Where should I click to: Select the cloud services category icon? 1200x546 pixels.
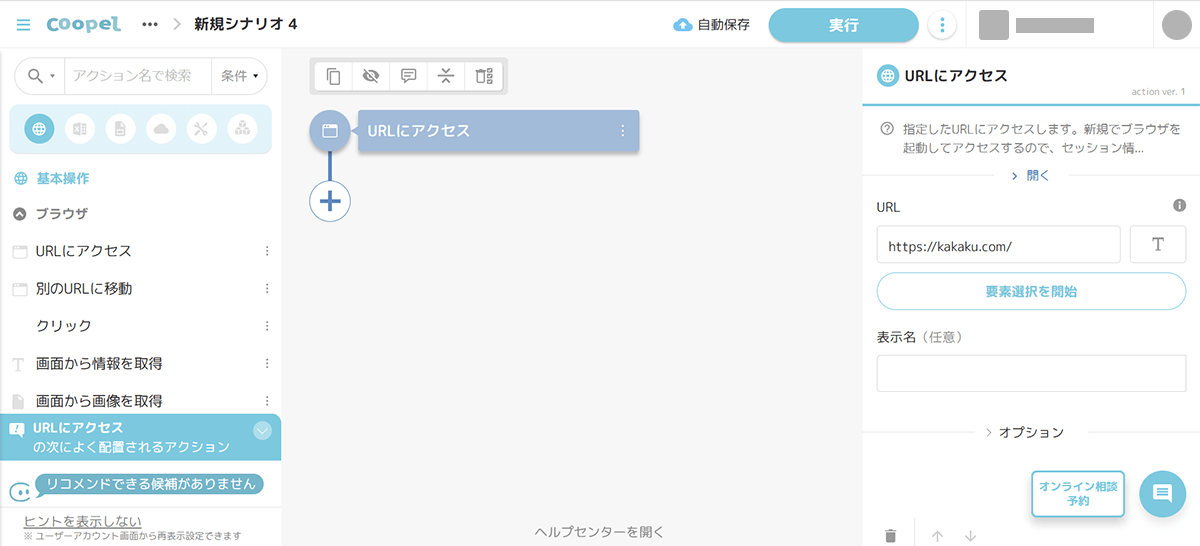tap(161, 129)
